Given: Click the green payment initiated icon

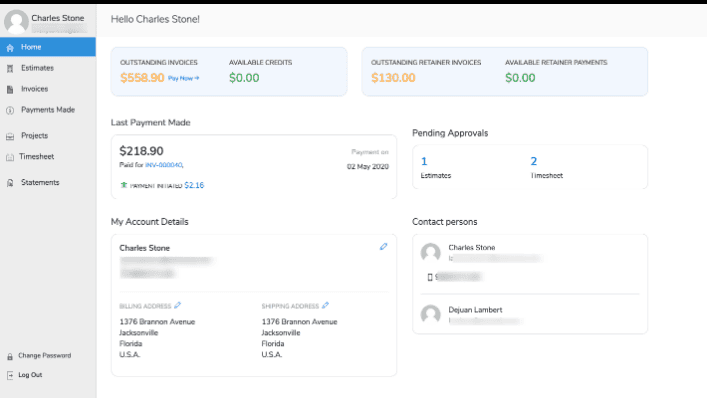Looking at the screenshot, I should tap(124, 185).
